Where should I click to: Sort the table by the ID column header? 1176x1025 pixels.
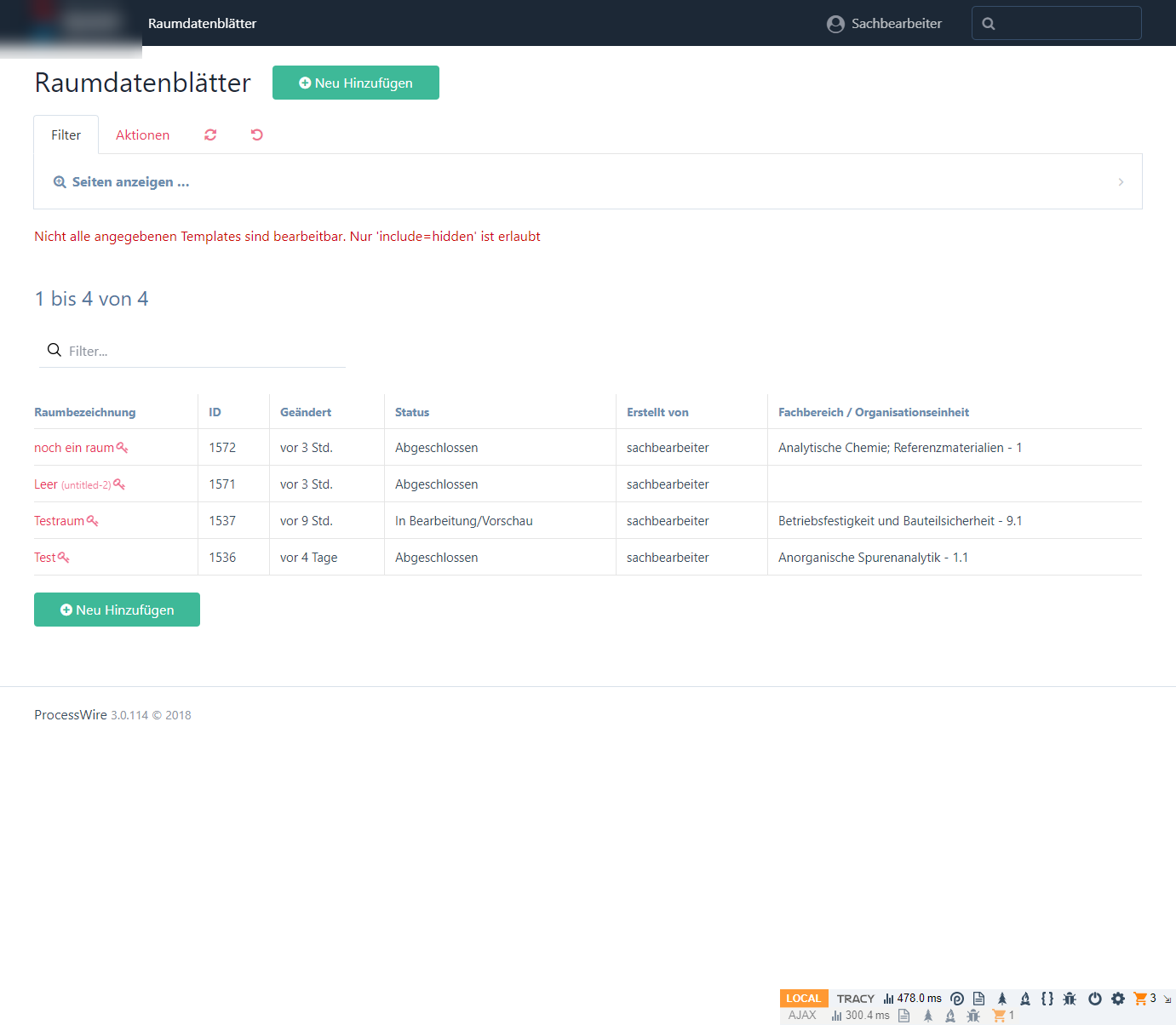pyautogui.click(x=213, y=411)
